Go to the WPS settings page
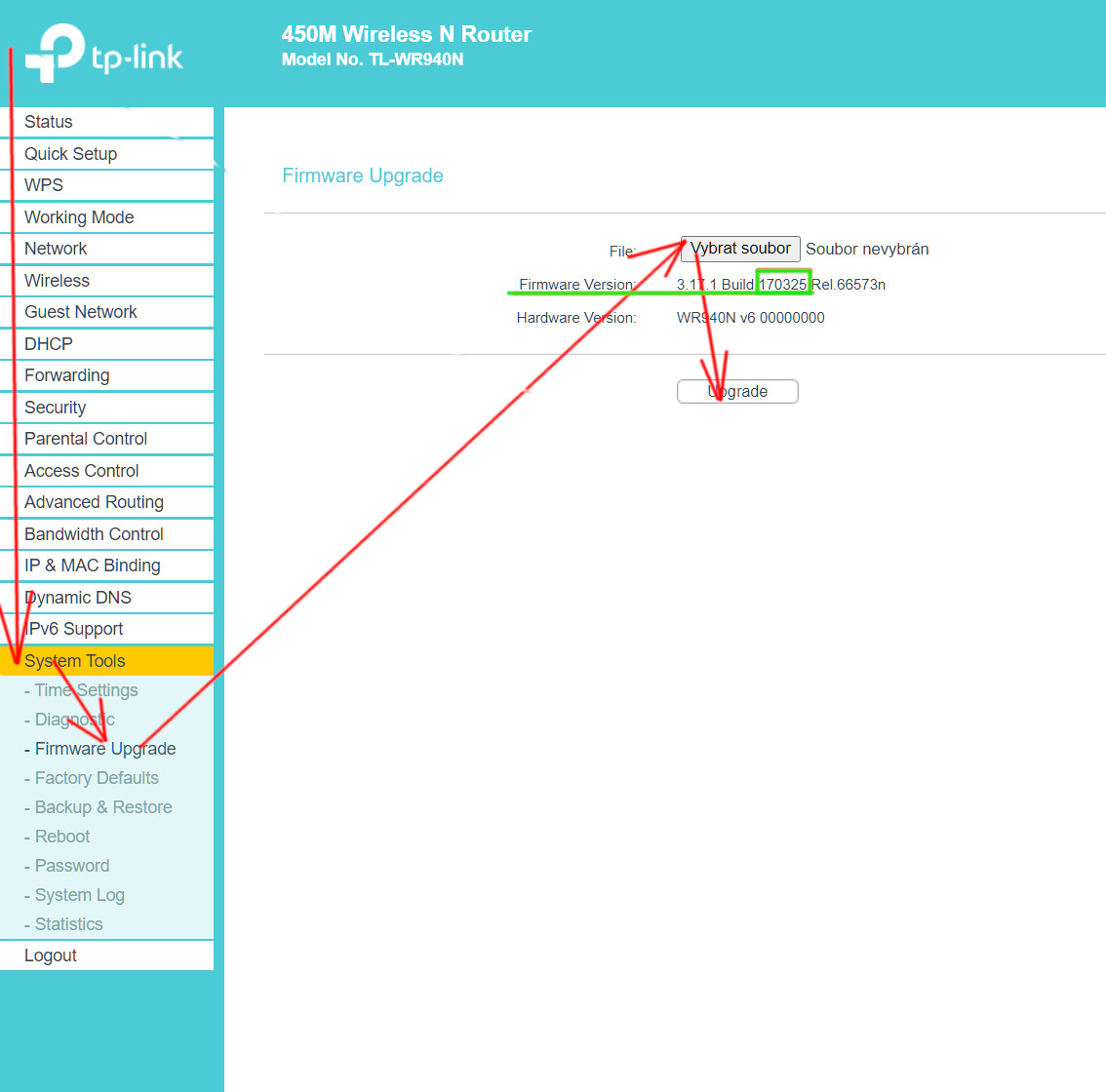This screenshot has width=1106, height=1092. [44, 185]
